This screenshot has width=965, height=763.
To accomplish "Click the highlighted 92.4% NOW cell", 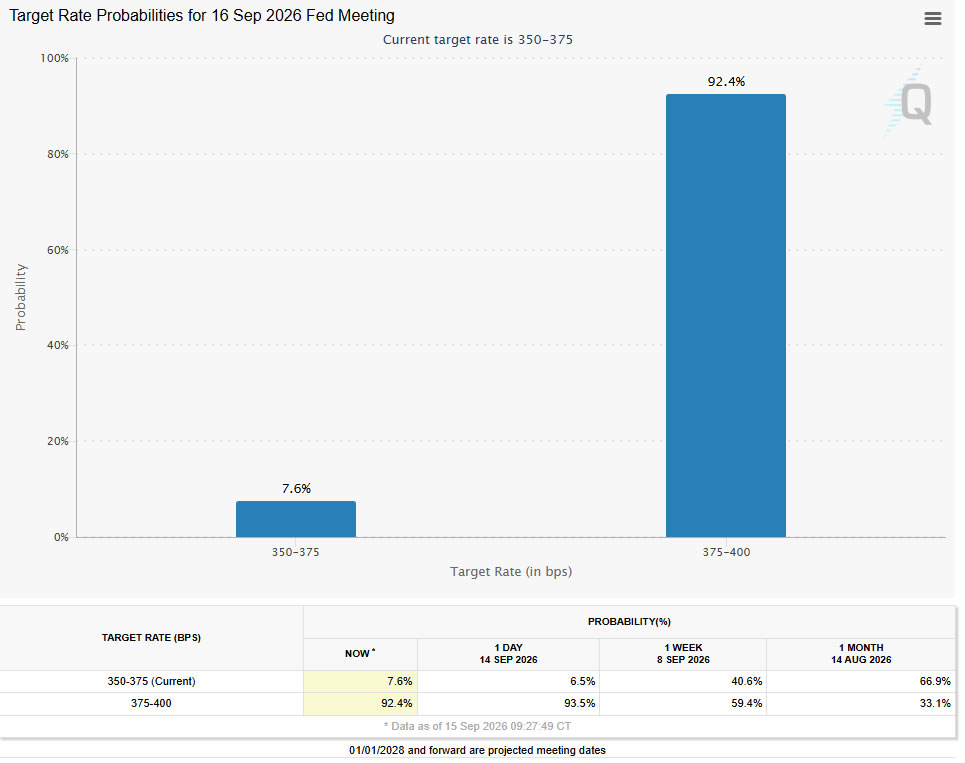I will 361,704.
